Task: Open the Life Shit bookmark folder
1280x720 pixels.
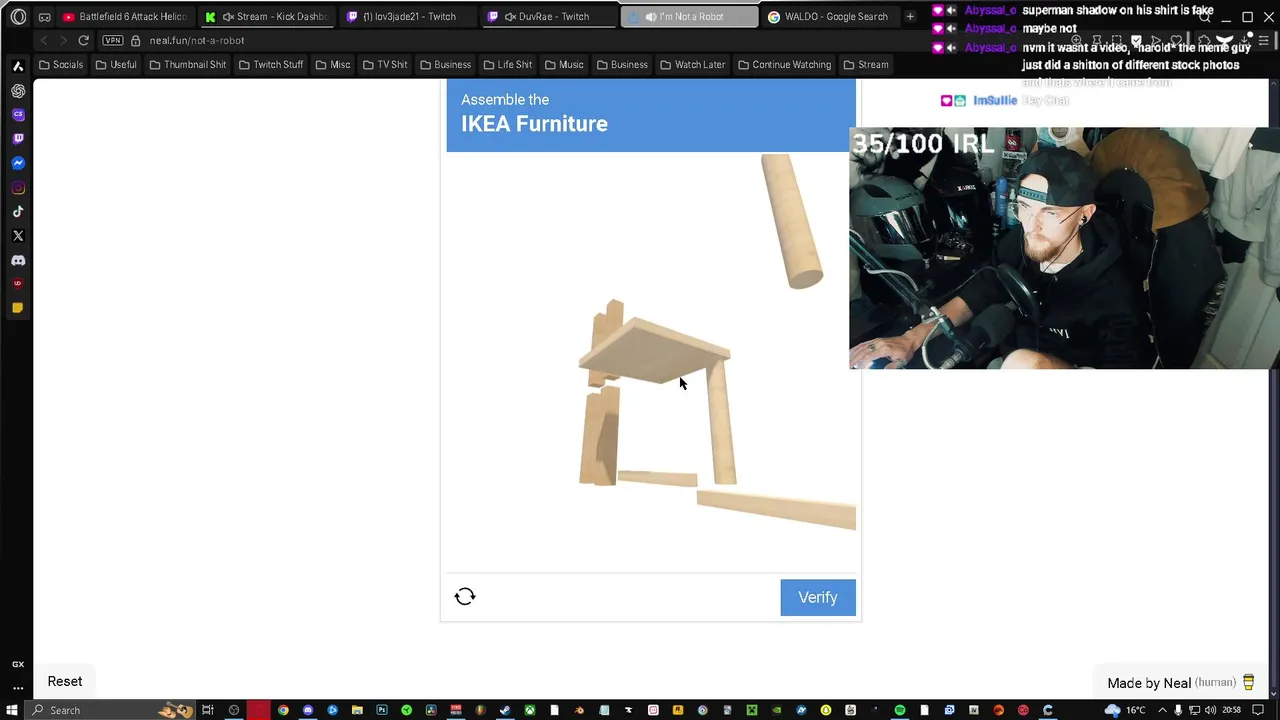Action: coord(508,64)
